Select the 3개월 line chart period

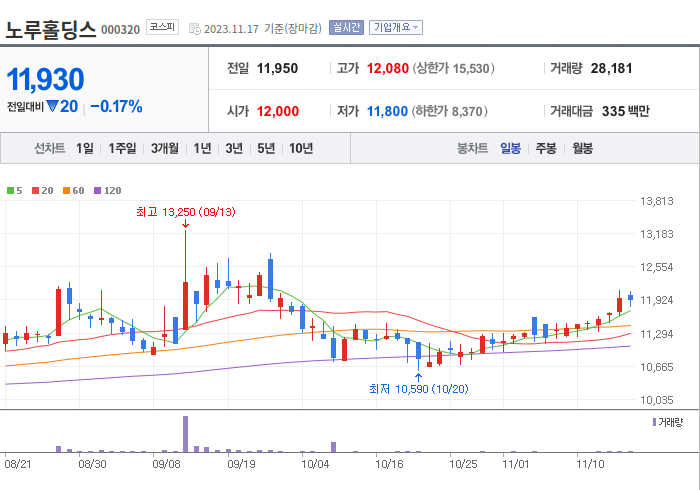tap(165, 148)
